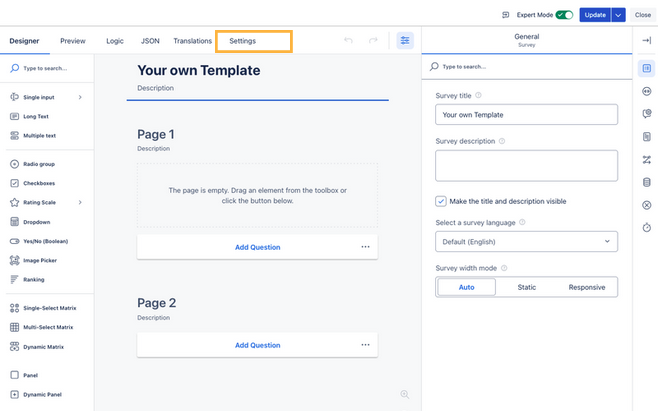Pick the Image Picker toolbox element

(40, 261)
